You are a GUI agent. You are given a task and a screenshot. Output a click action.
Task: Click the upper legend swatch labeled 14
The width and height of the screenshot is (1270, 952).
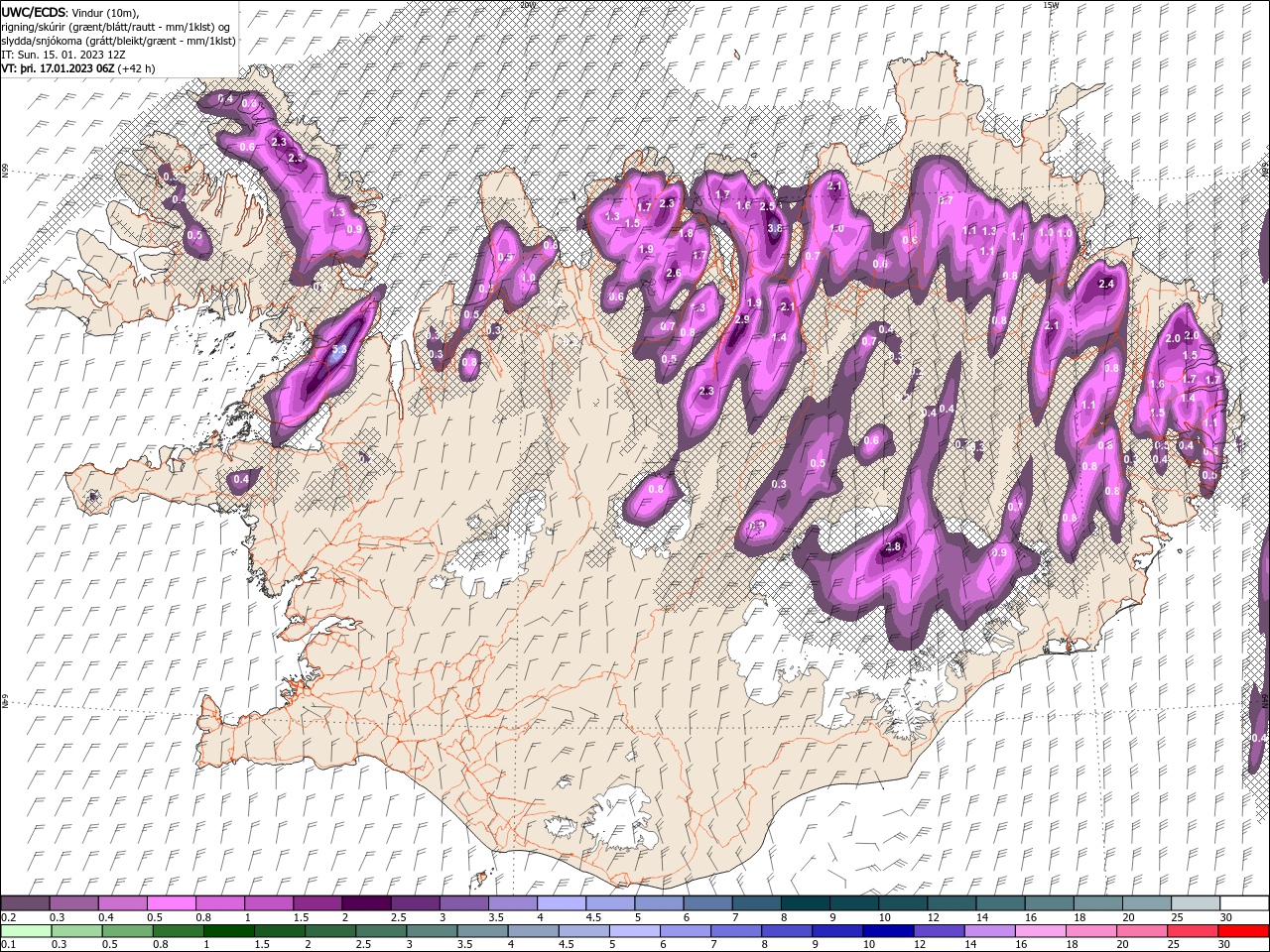(x=999, y=903)
